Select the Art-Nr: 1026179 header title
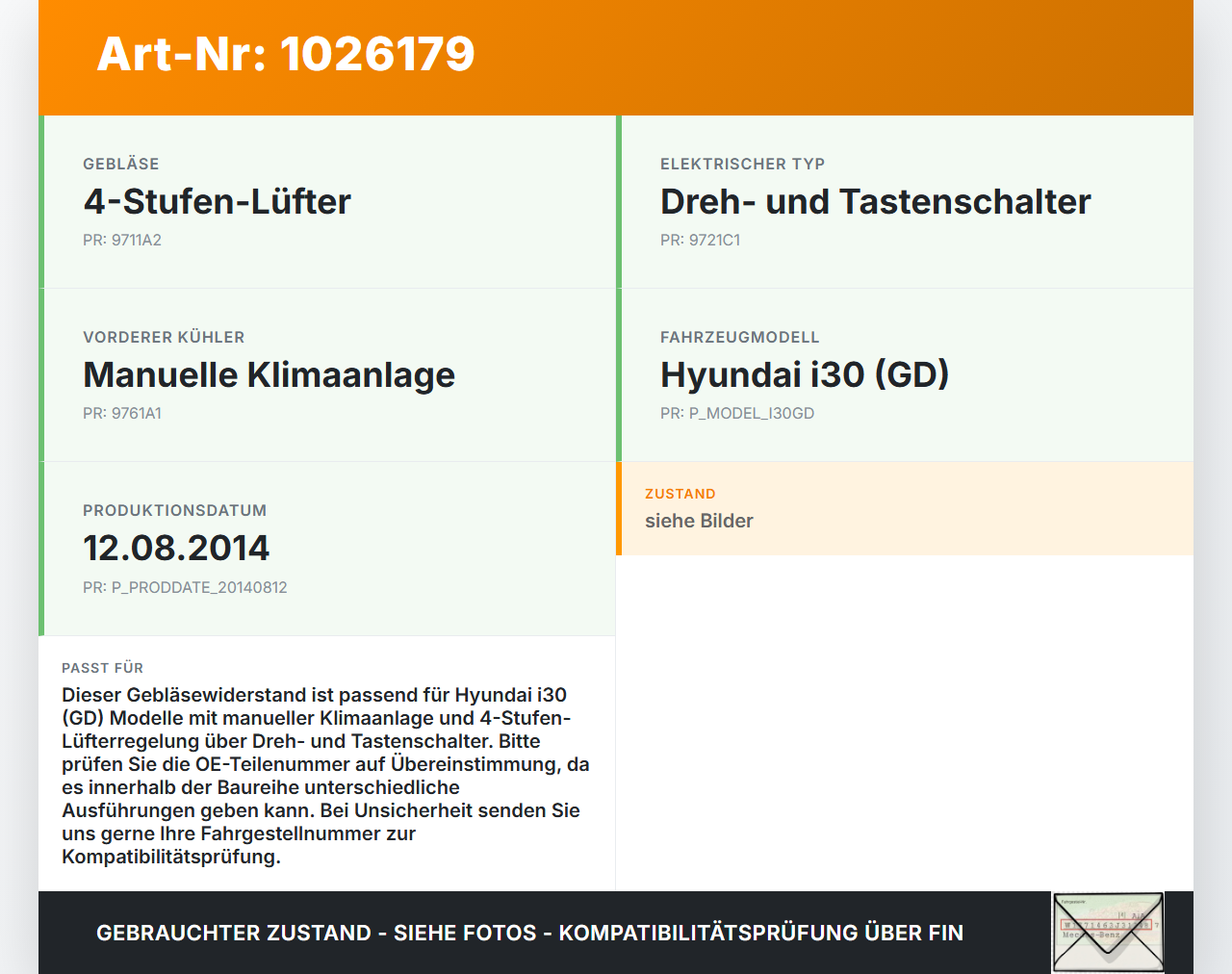1232x974 pixels. [x=286, y=54]
